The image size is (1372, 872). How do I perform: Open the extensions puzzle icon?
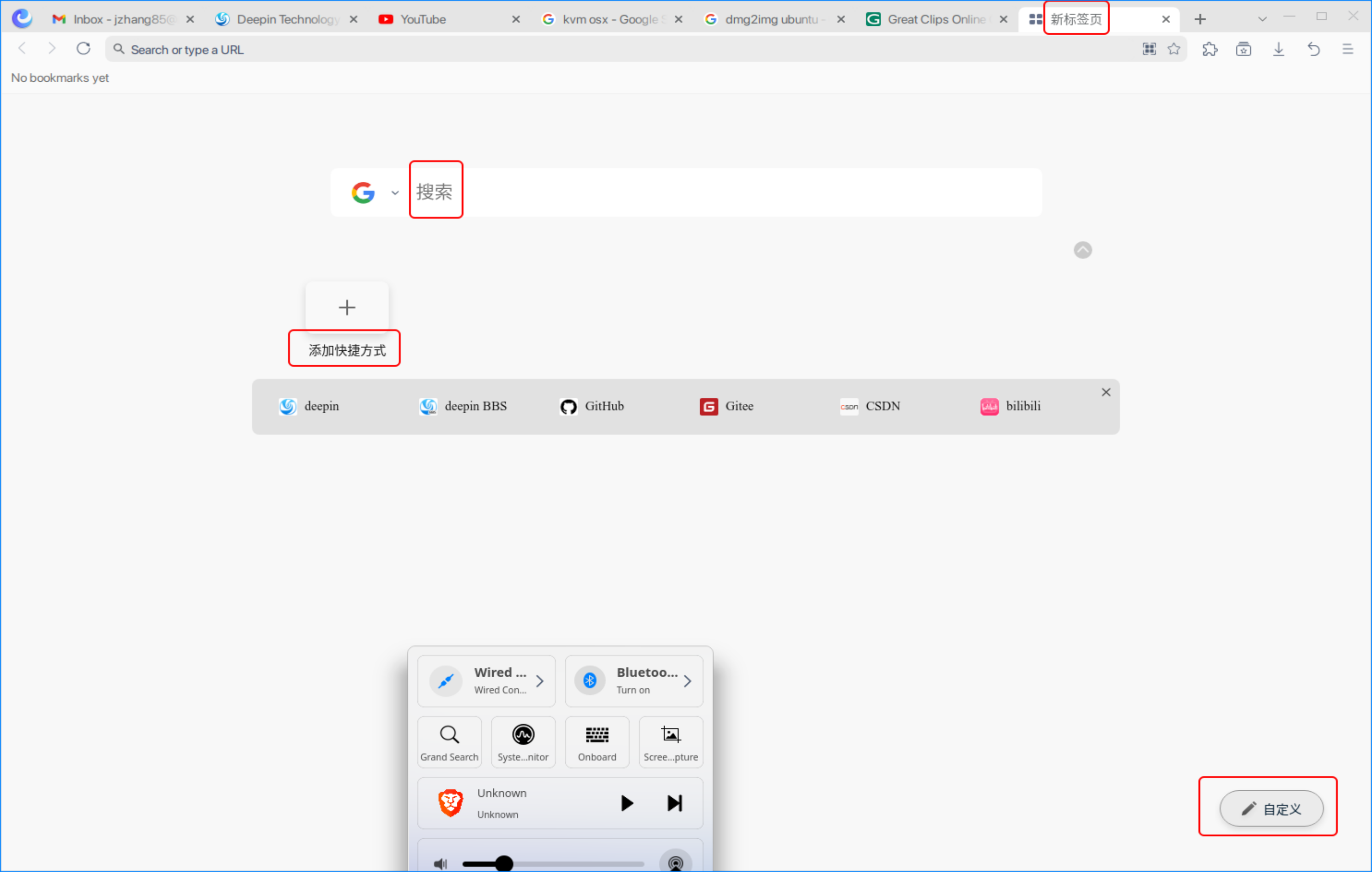point(1209,49)
